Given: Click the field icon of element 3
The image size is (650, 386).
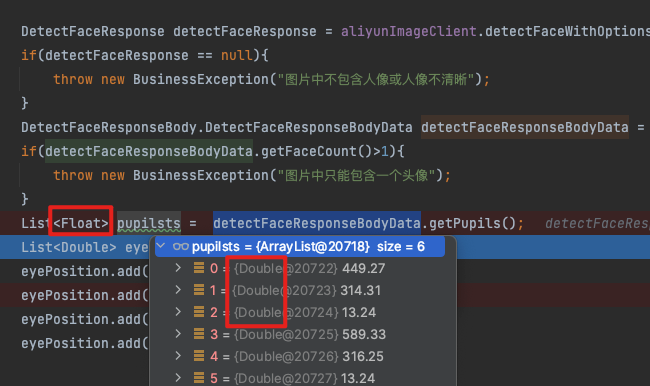Looking at the screenshot, I should [199, 334].
